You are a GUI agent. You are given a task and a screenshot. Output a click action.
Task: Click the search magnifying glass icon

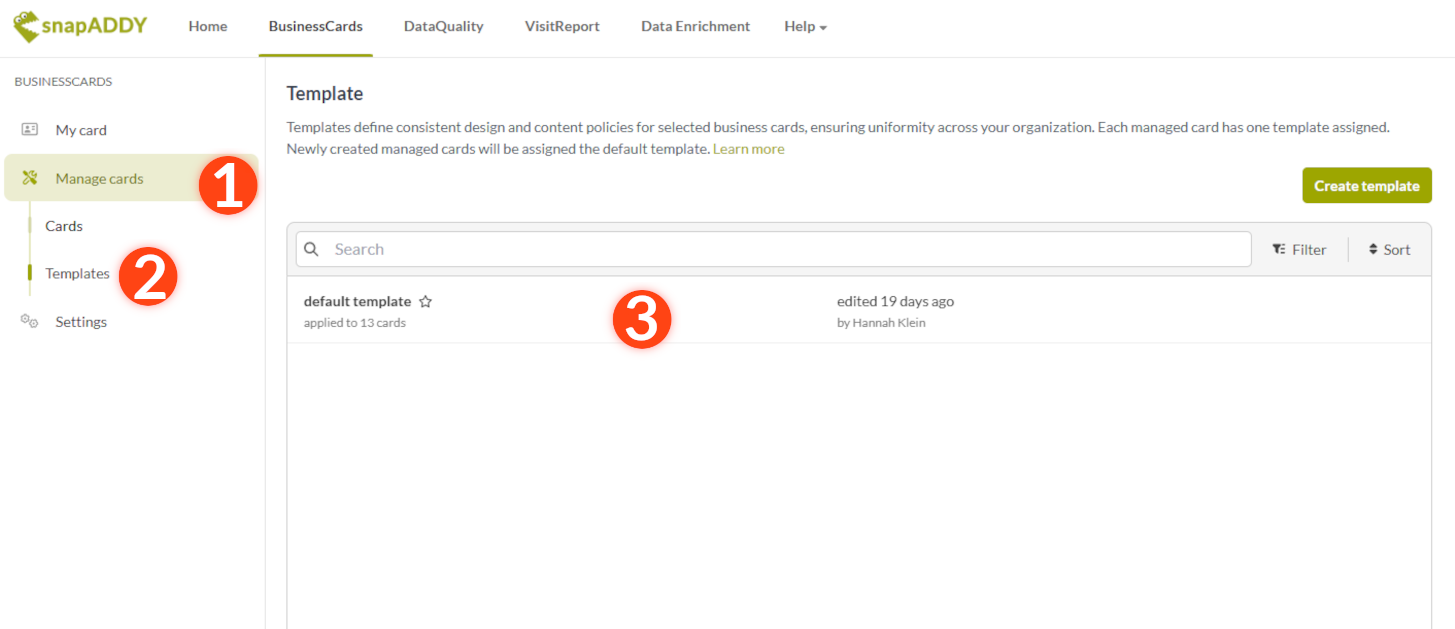(311, 248)
